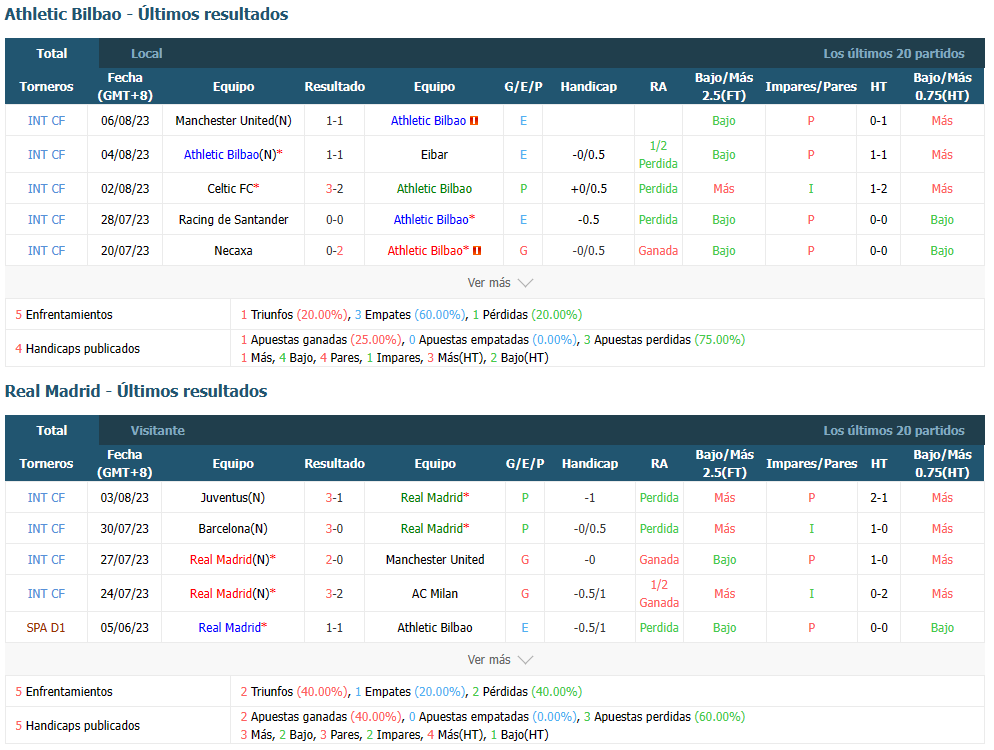Click the '3 Empates (60.00%)' statistic
Viewport: 994px width, 750px height.
coord(410,314)
